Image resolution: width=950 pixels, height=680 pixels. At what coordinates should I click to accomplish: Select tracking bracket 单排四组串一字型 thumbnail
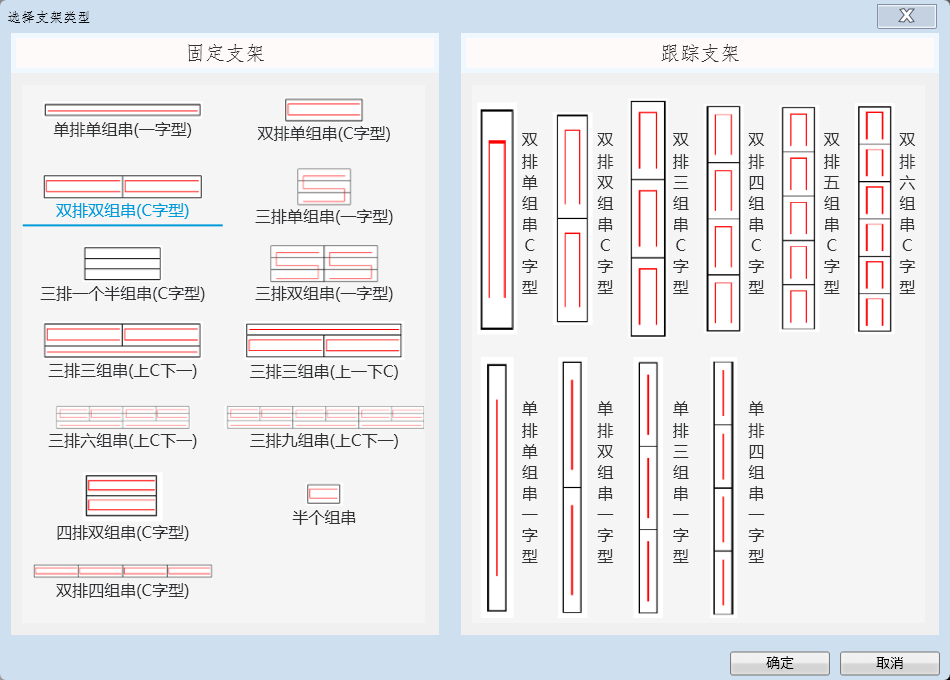pyautogui.click(x=723, y=487)
